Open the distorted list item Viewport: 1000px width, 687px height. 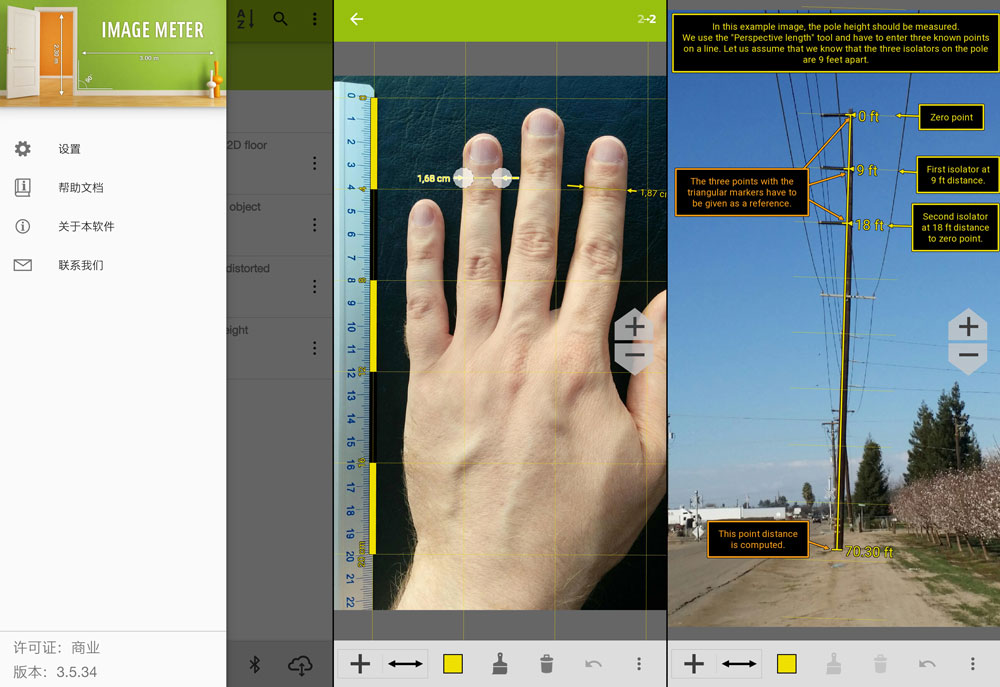280,286
